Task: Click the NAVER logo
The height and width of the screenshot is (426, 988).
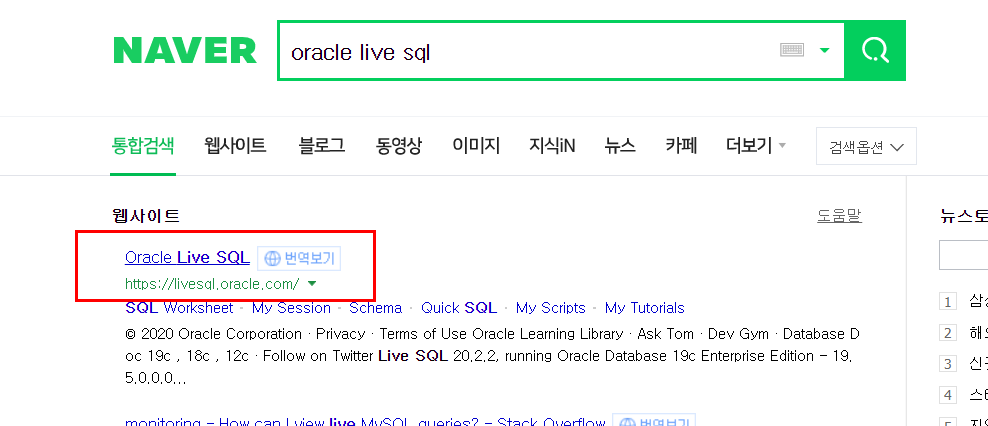Action: click(185, 50)
